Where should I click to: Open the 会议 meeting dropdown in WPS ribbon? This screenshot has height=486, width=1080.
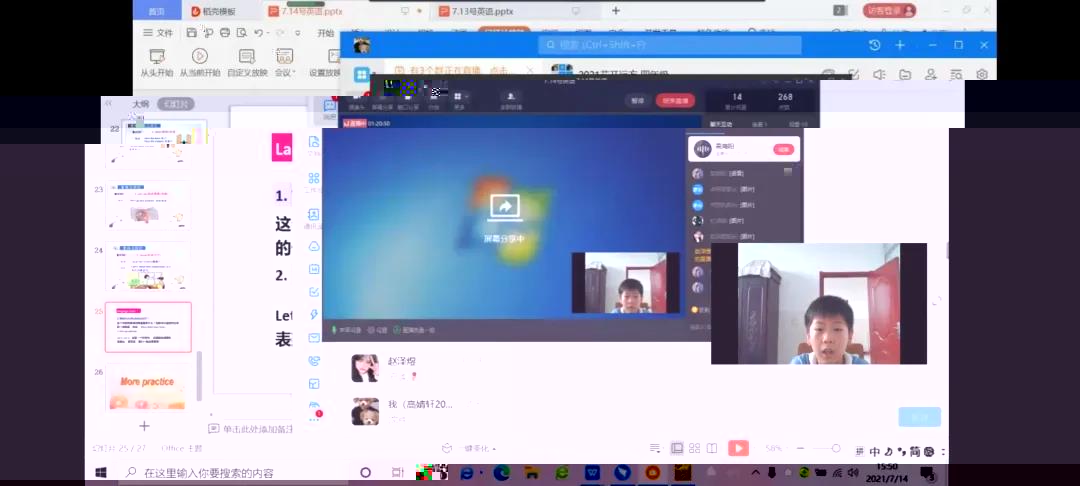[x=284, y=63]
